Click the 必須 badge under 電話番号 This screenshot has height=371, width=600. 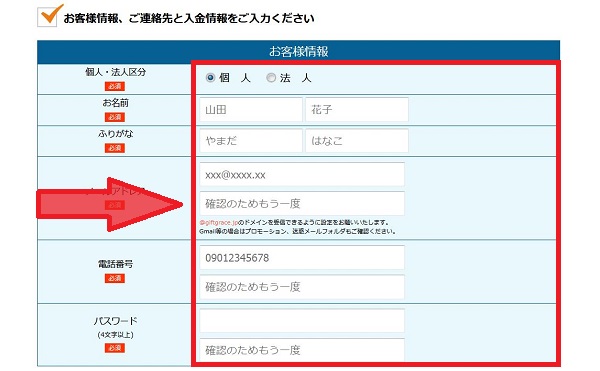point(115,278)
